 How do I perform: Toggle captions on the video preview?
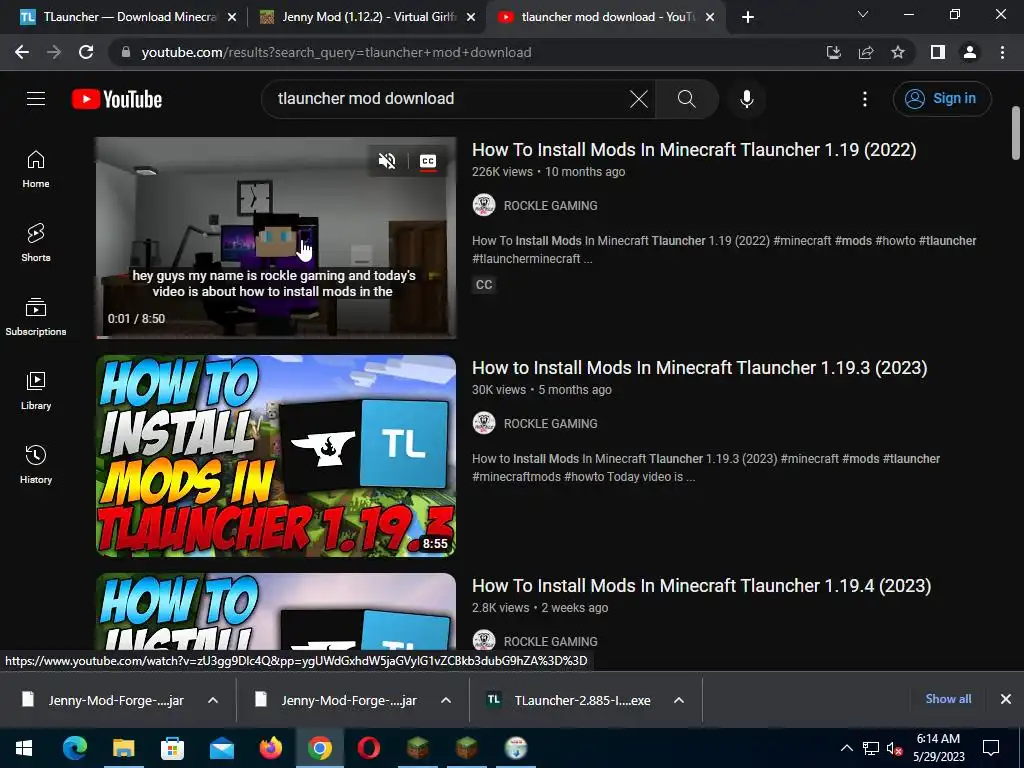428,161
